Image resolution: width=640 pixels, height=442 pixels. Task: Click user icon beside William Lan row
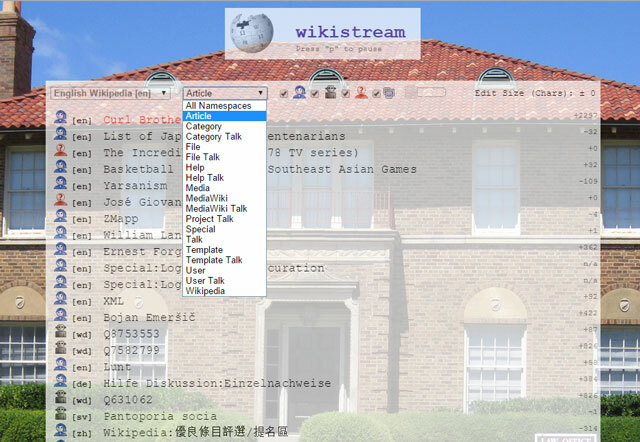(60, 232)
